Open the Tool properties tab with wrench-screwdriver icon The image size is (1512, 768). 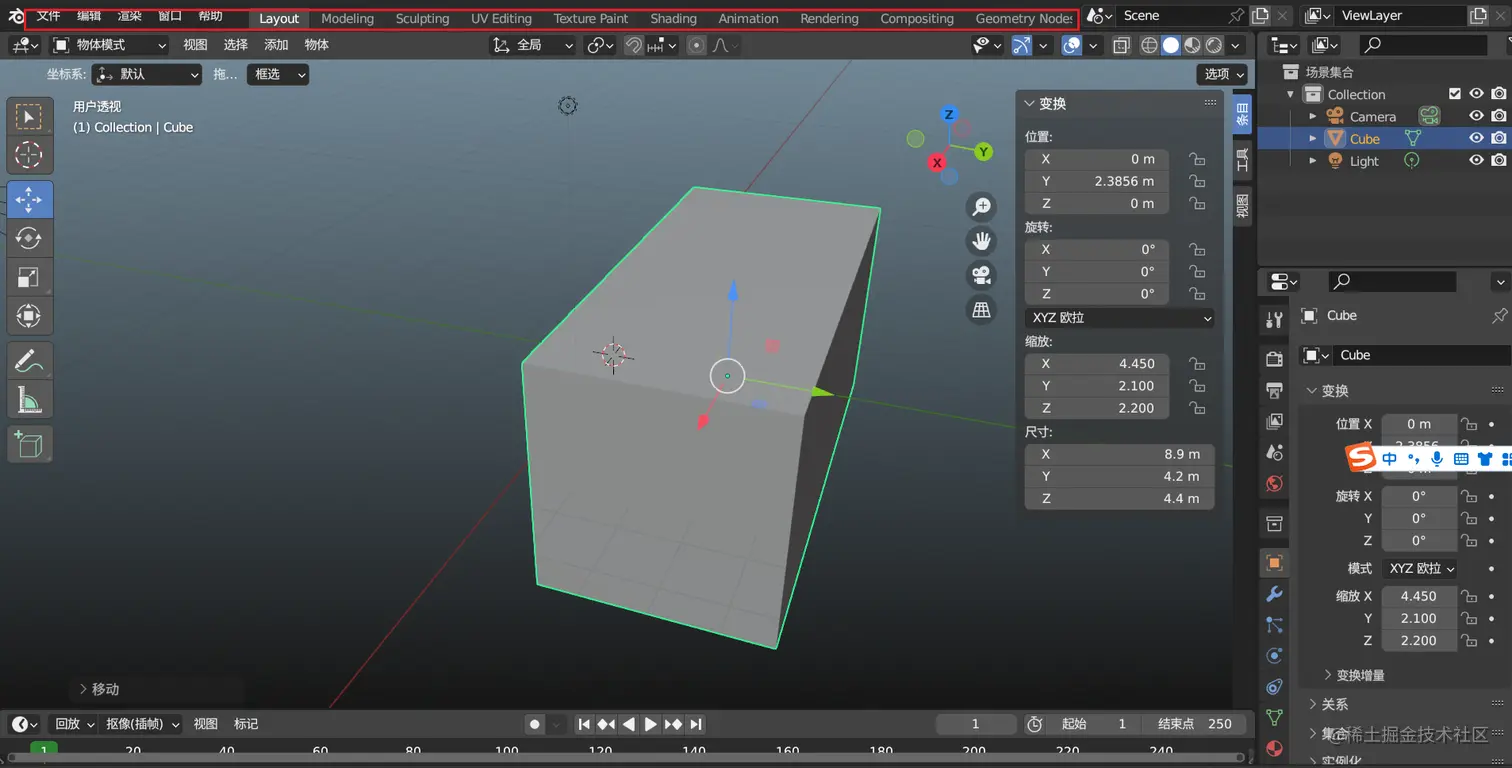[x=1274, y=320]
